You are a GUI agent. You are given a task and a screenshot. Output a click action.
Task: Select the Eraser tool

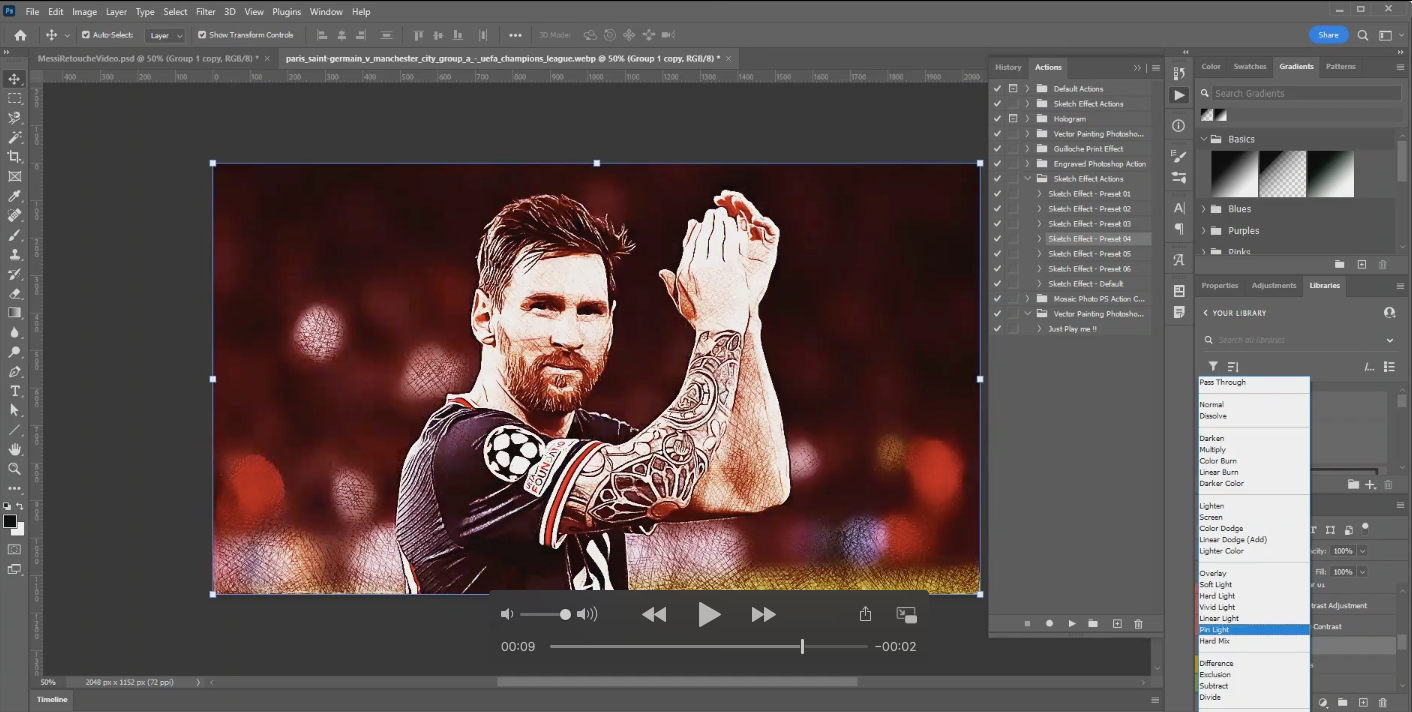pyautogui.click(x=14, y=293)
